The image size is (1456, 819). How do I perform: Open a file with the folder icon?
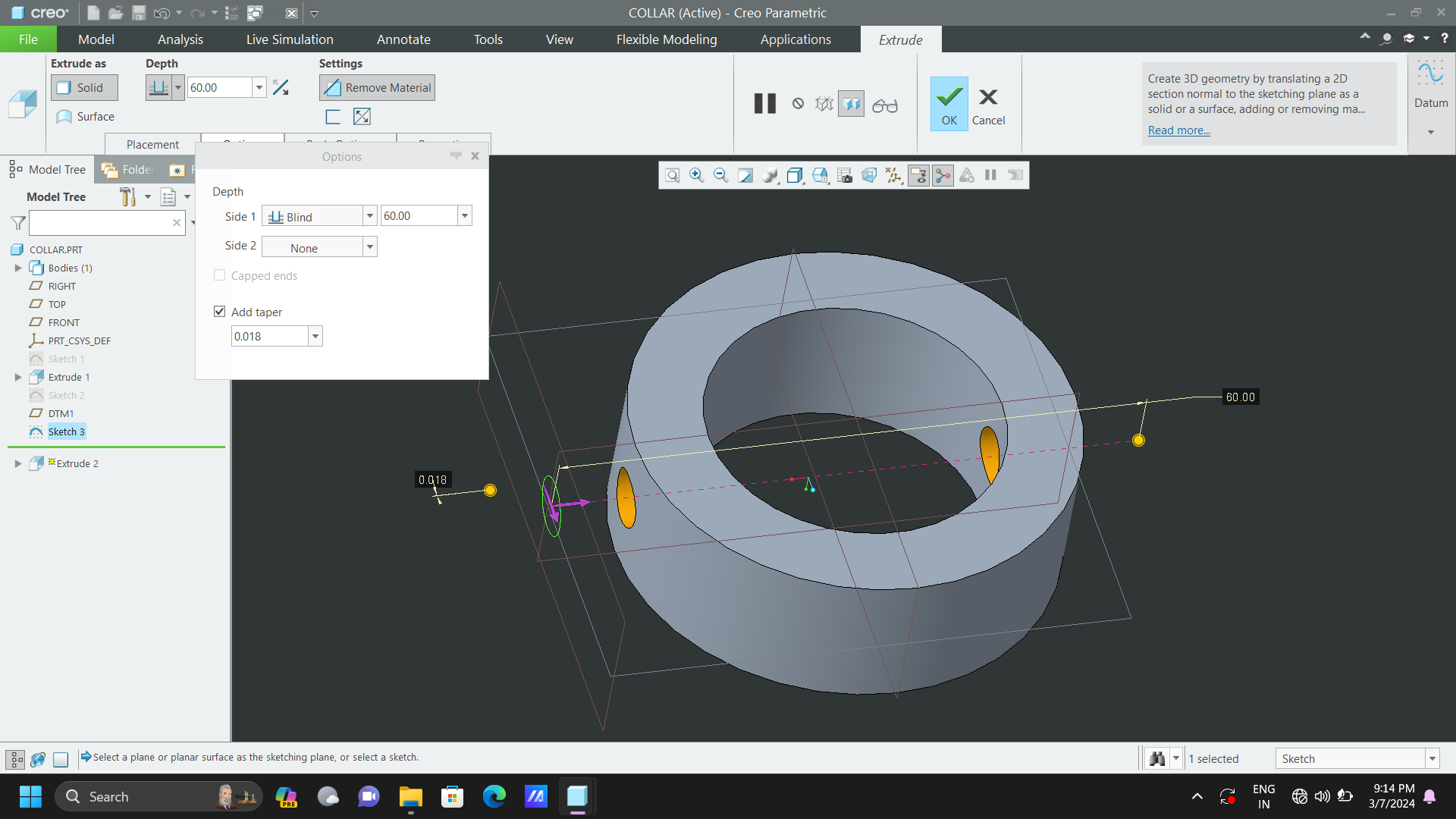tap(115, 13)
